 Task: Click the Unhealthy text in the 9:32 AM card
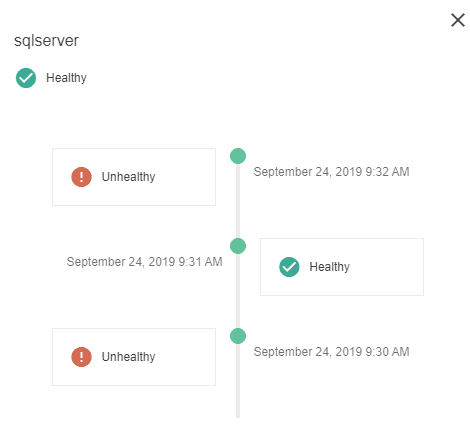(x=128, y=177)
